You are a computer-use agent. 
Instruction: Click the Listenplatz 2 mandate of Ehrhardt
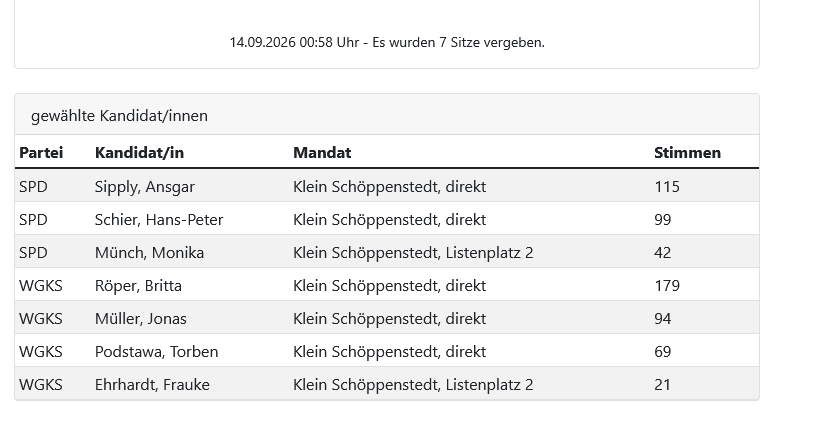(413, 385)
